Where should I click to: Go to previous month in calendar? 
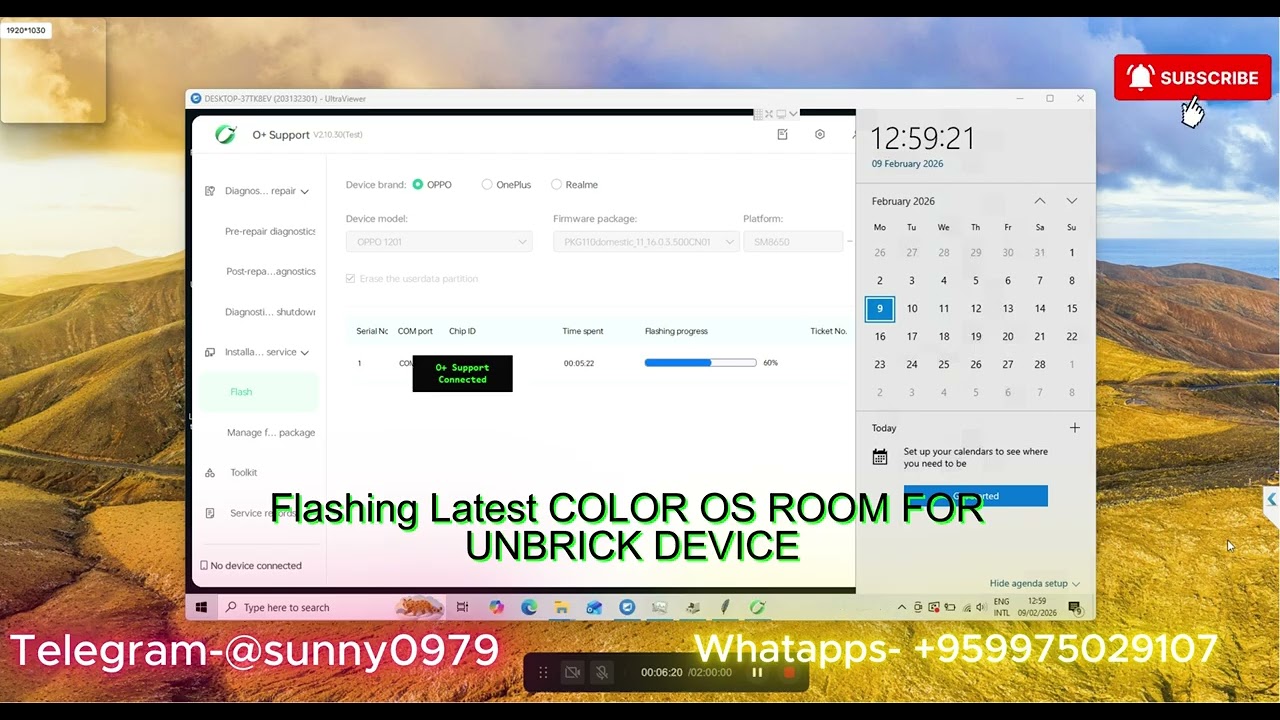pos(1040,201)
